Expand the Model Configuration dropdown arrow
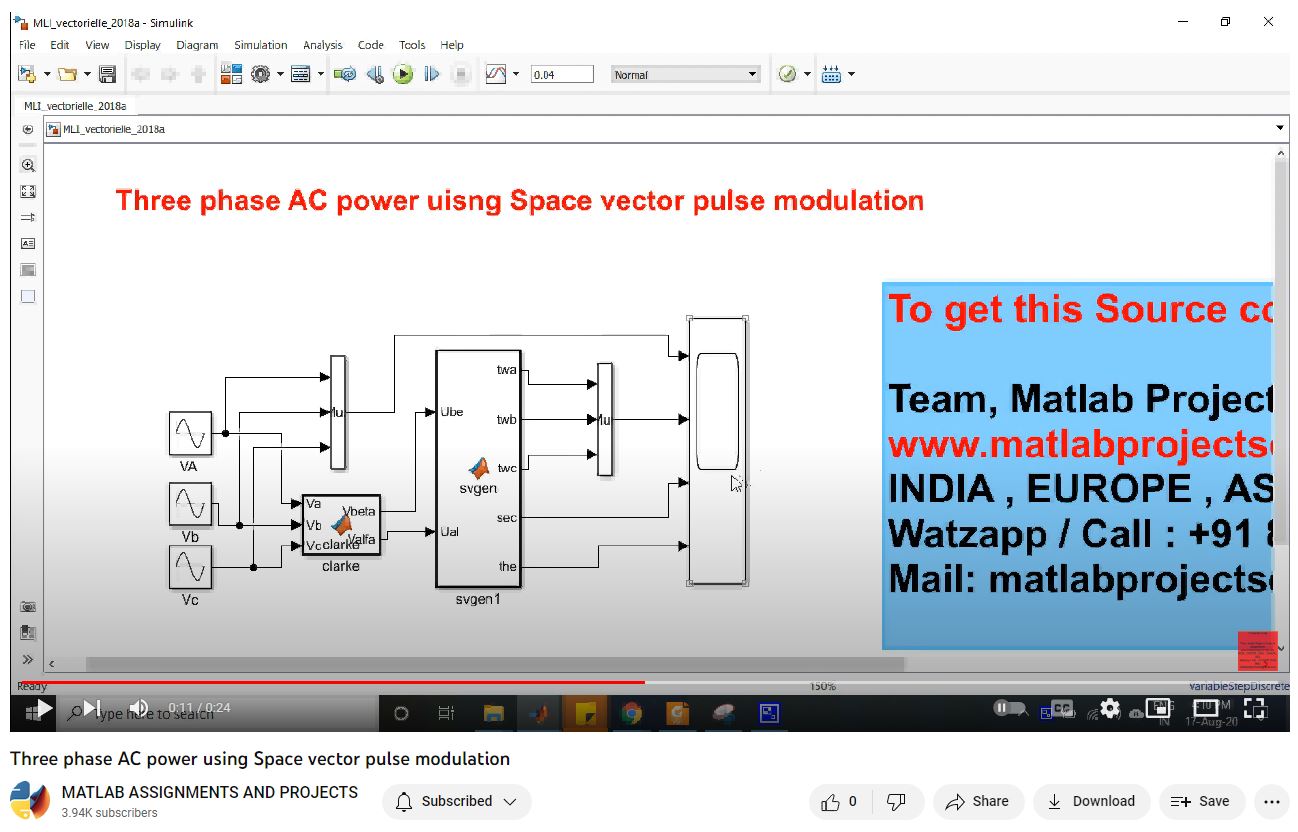 [x=280, y=74]
